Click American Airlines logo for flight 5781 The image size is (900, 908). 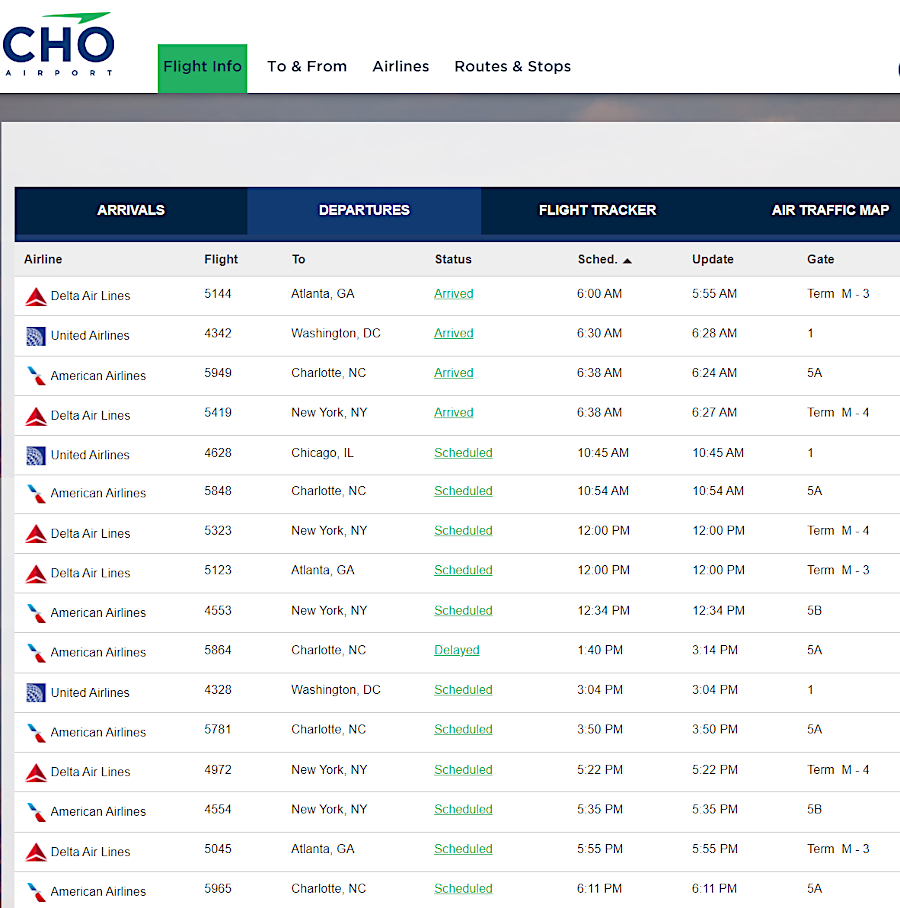36,733
